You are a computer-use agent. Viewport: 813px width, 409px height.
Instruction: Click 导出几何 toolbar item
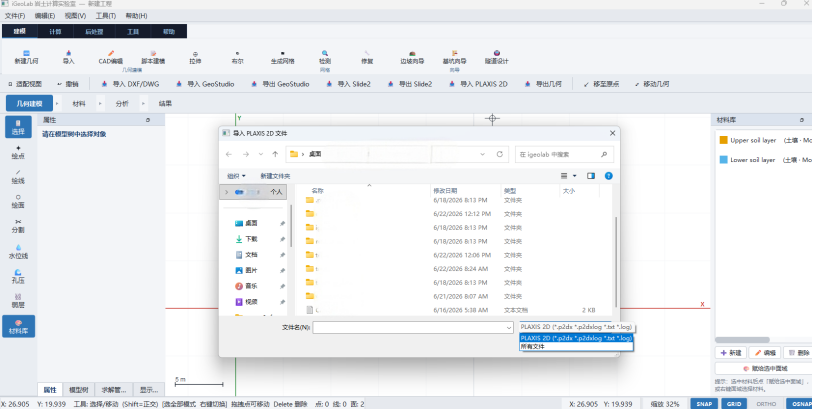pos(543,84)
